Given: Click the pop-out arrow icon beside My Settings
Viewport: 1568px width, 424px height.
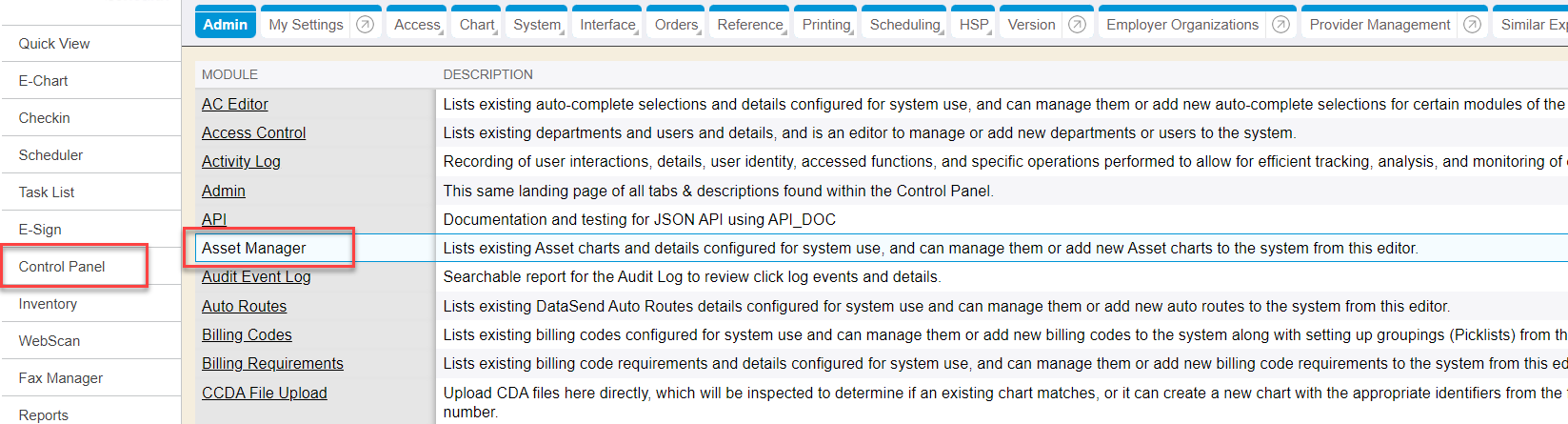Looking at the screenshot, I should pyautogui.click(x=365, y=25).
